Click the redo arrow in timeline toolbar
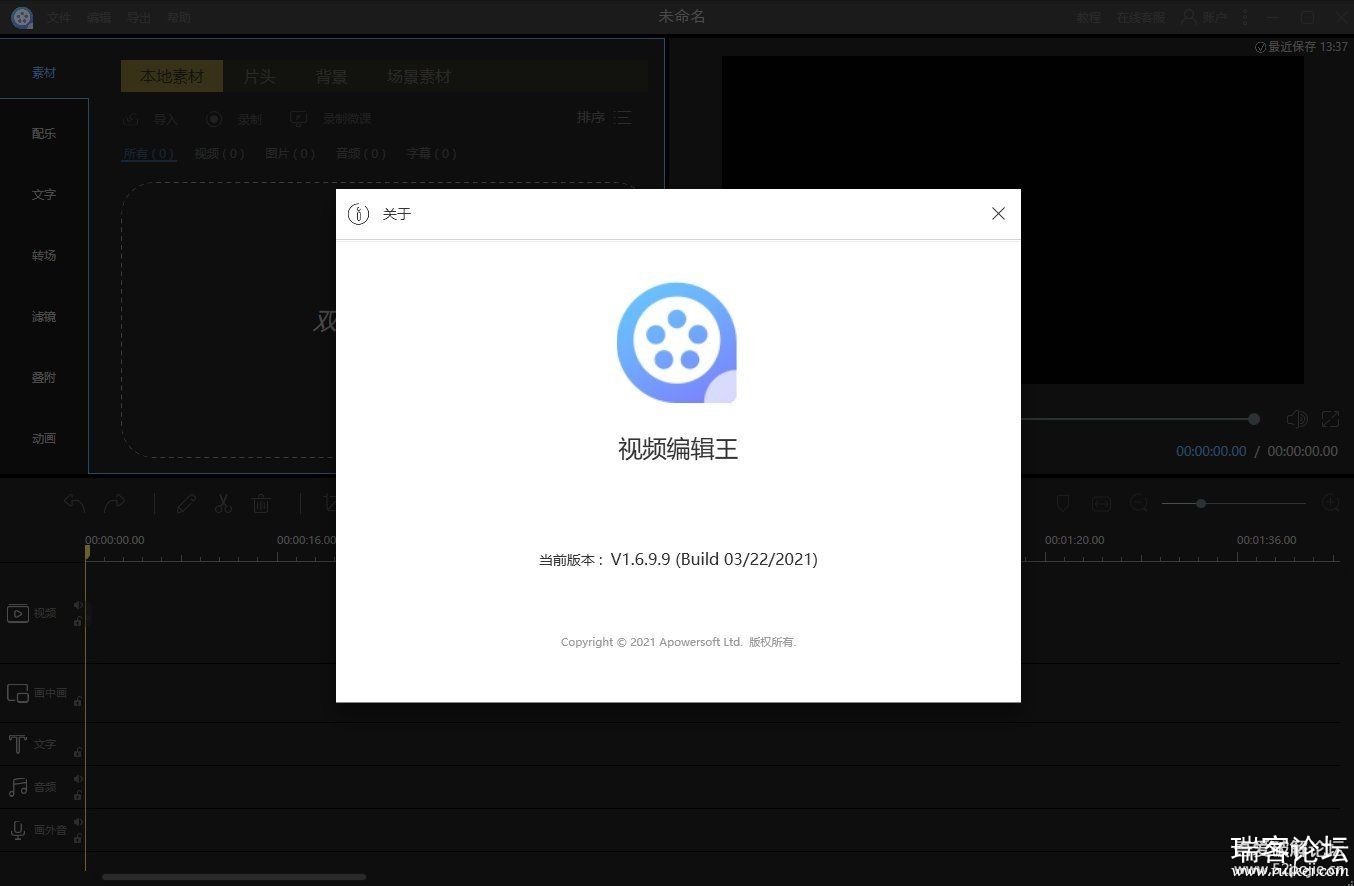1354x886 pixels. 115,503
